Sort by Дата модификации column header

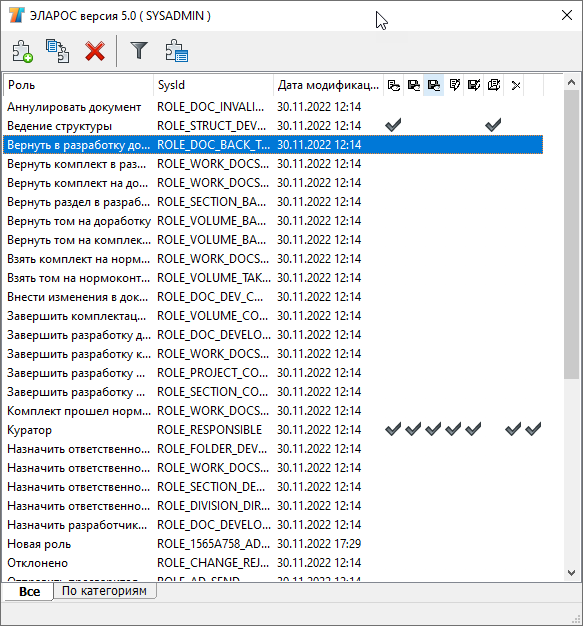[328, 85]
